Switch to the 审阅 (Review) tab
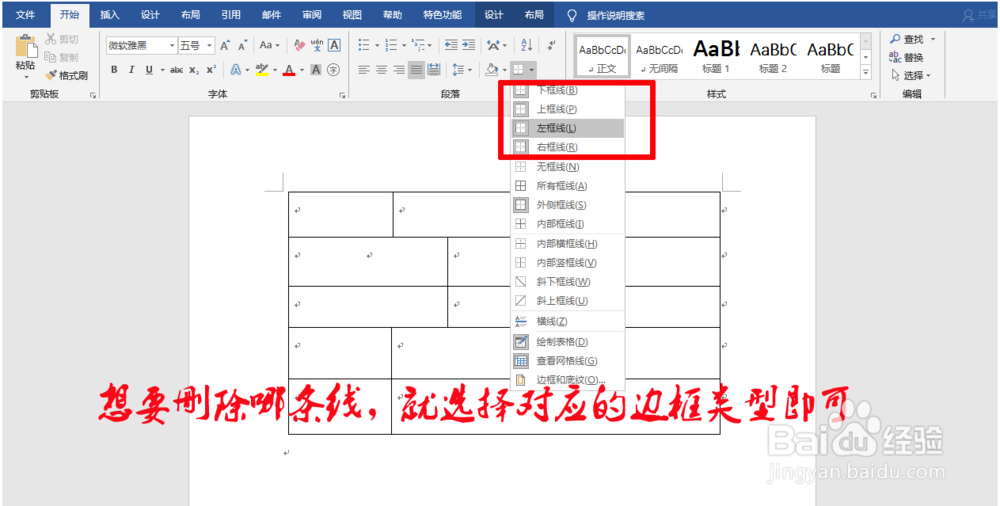1000x506 pixels. point(312,15)
